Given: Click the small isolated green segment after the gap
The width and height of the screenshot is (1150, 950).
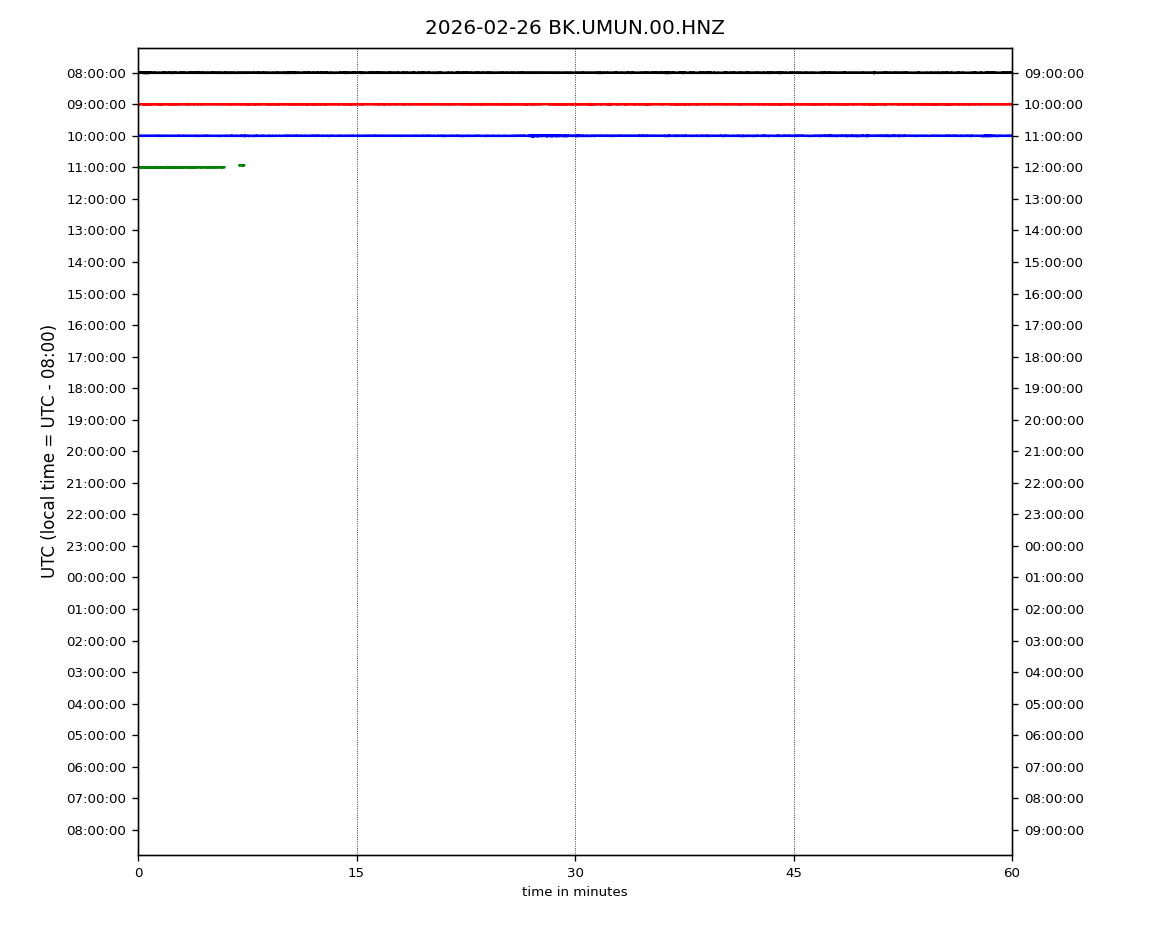Looking at the screenshot, I should [241, 165].
